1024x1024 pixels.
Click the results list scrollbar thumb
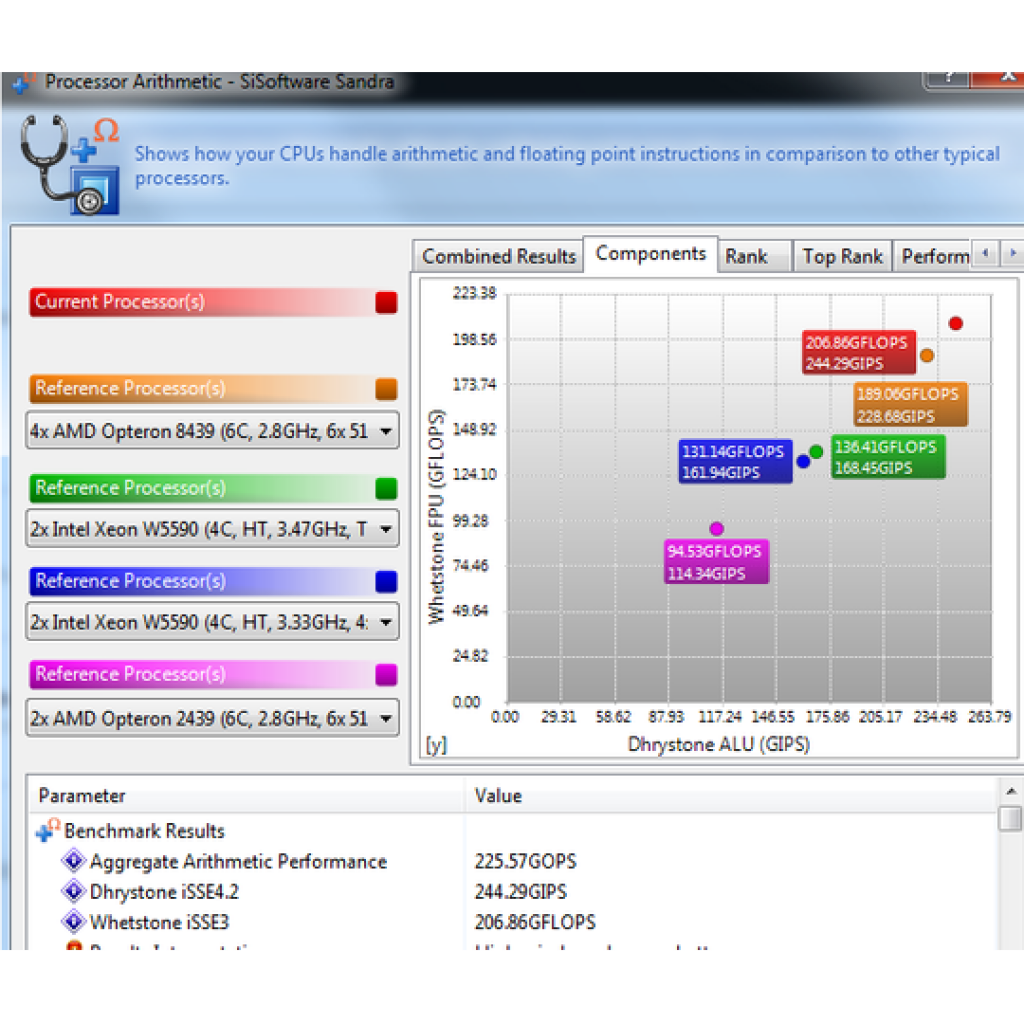coord(1010,818)
